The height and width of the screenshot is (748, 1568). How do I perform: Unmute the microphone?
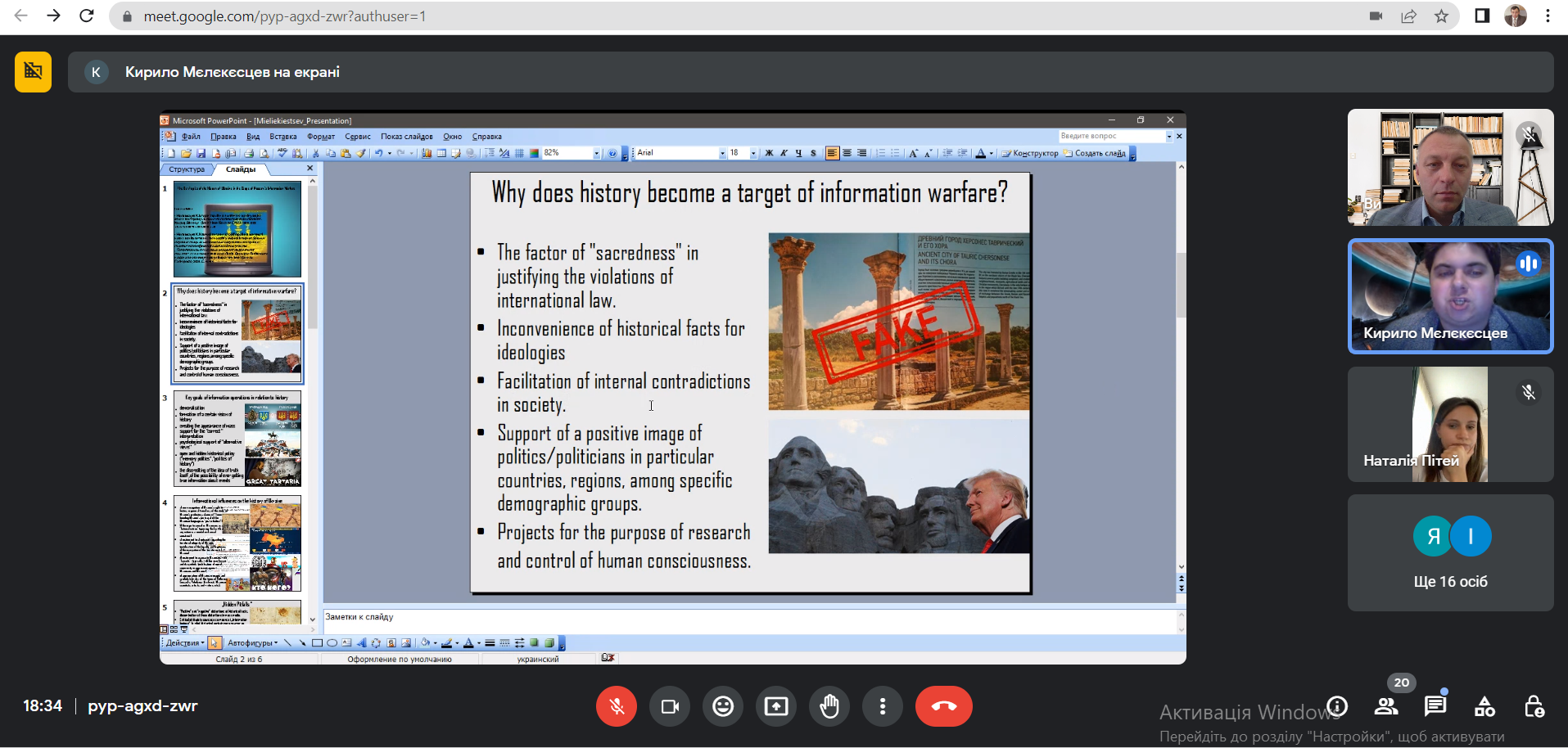[617, 706]
